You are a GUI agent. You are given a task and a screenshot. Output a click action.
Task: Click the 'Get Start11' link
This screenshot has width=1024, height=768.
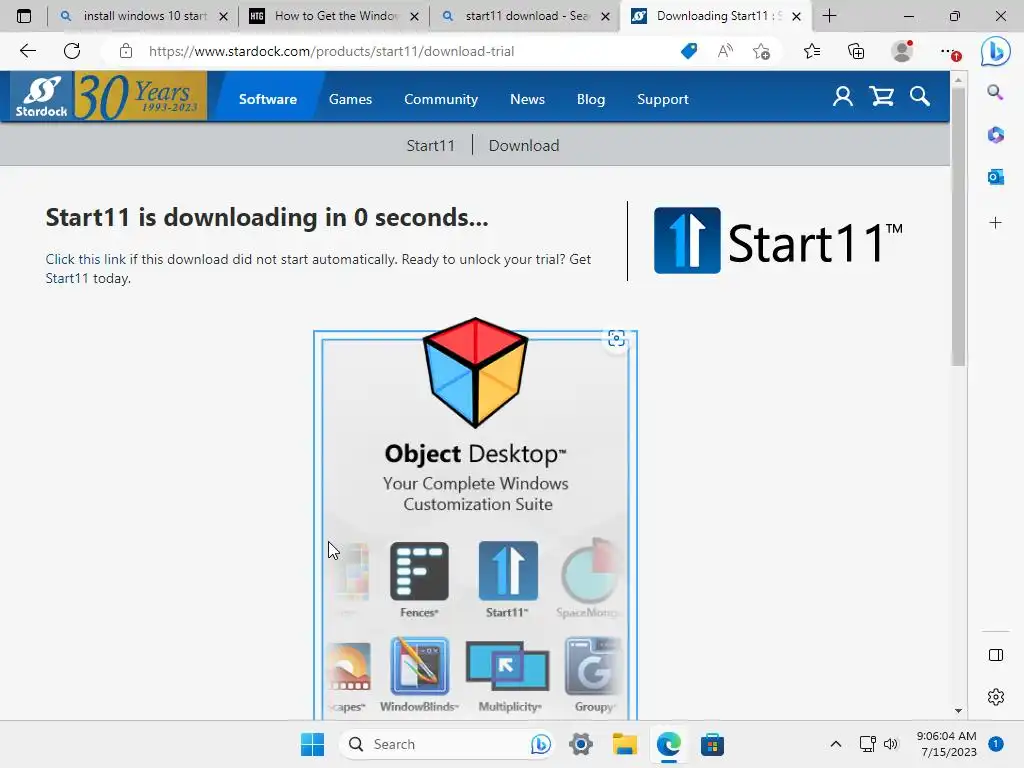tap(67, 278)
